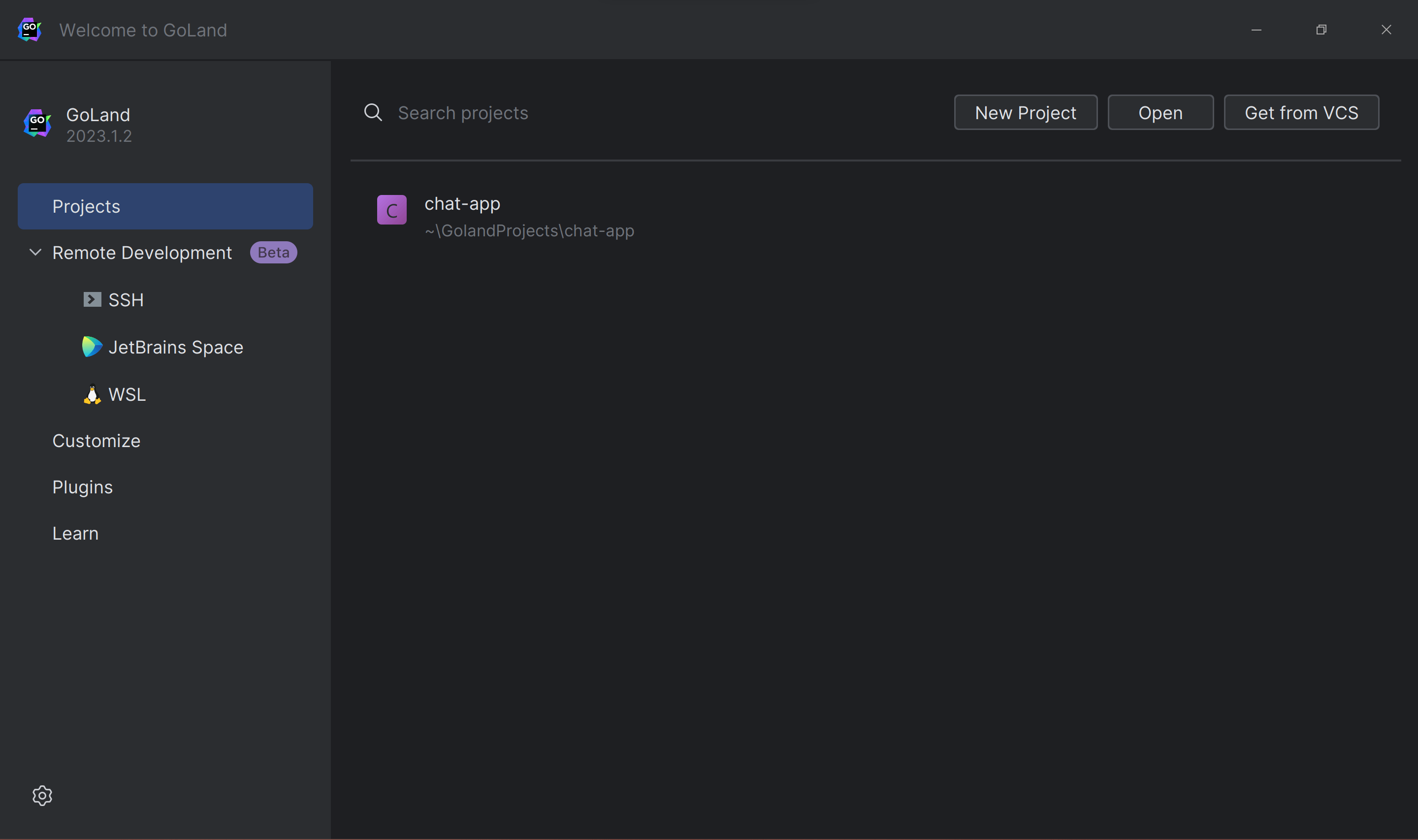Click the Open button
Screen dimensions: 1418x840
point(1160,113)
